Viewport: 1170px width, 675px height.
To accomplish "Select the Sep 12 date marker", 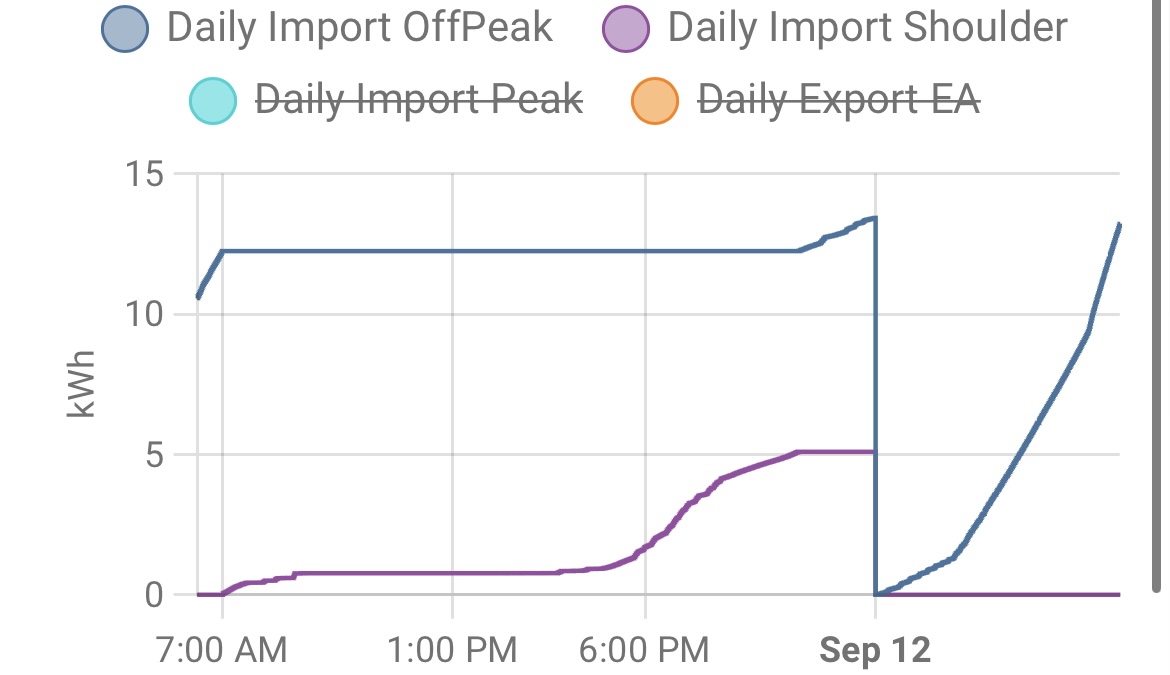I will click(x=875, y=651).
